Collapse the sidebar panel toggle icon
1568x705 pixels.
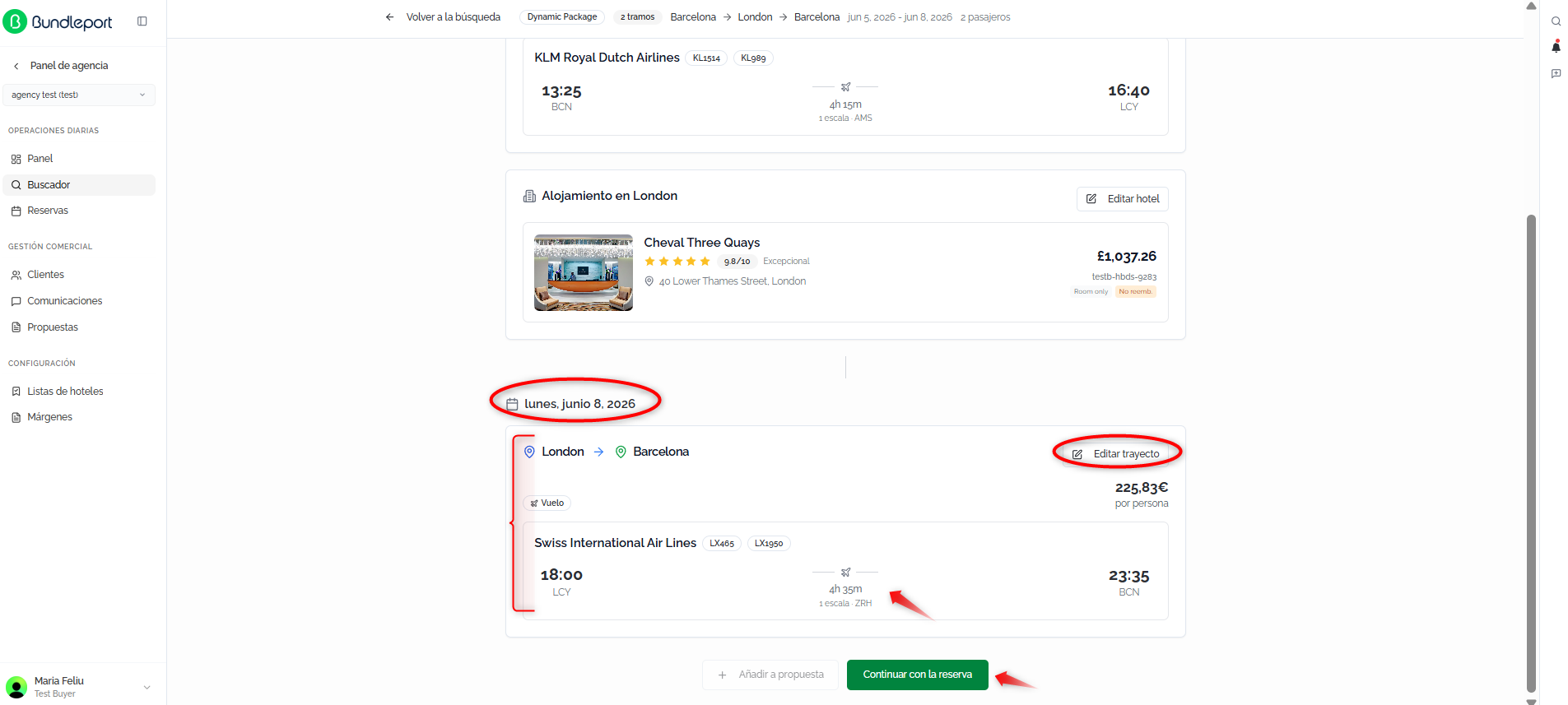tap(142, 21)
